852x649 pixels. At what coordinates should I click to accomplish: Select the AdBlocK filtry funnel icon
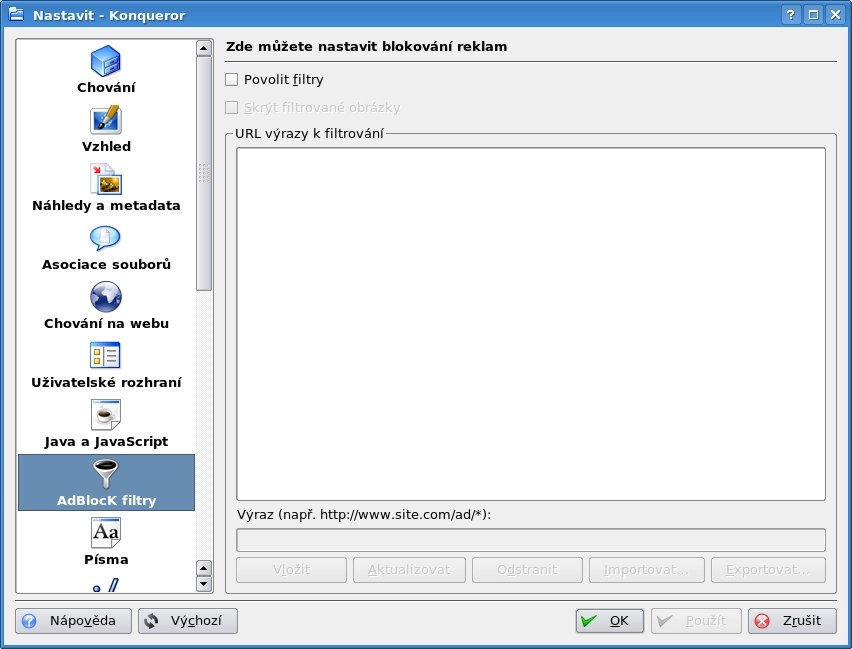click(105, 473)
